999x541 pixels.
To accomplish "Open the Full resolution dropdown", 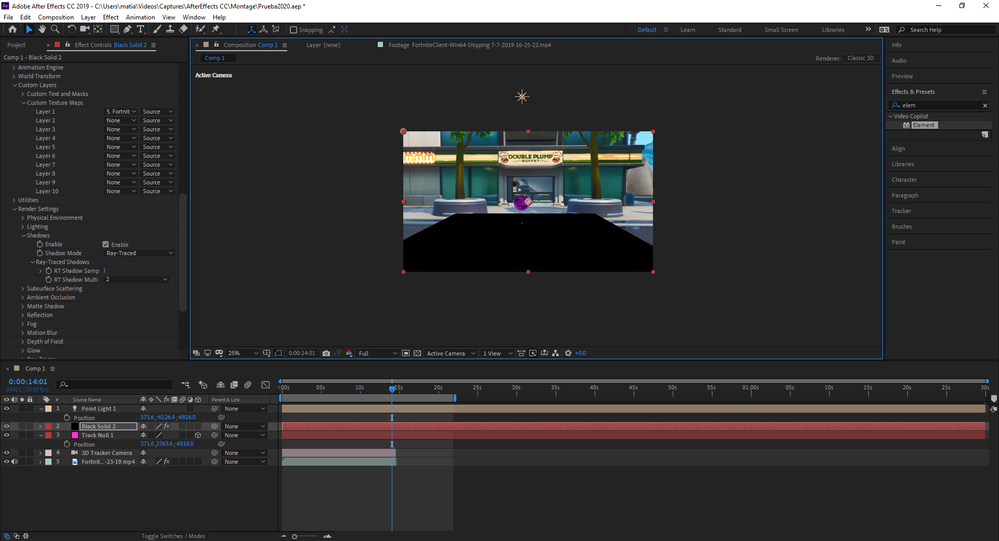I will [378, 353].
